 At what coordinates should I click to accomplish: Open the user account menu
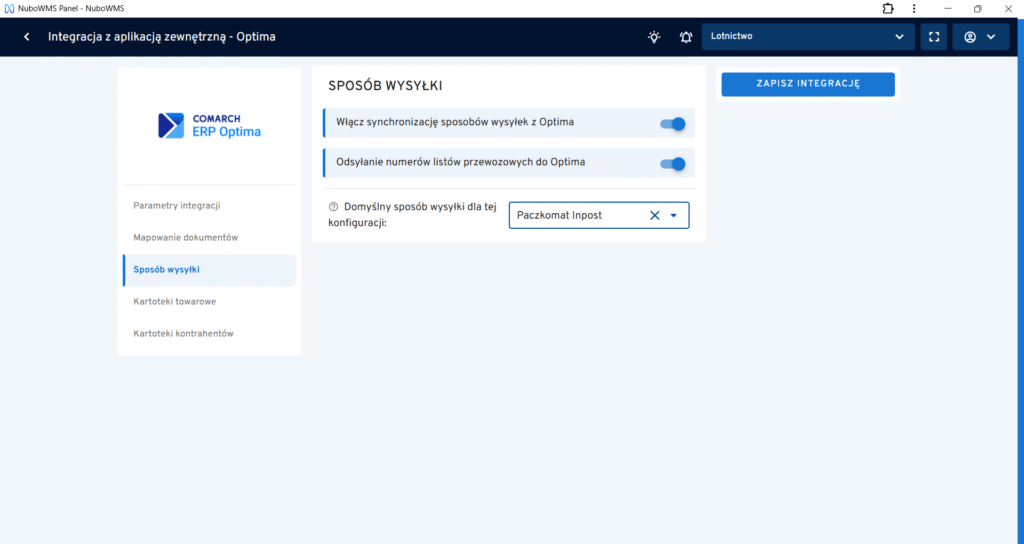coord(980,37)
